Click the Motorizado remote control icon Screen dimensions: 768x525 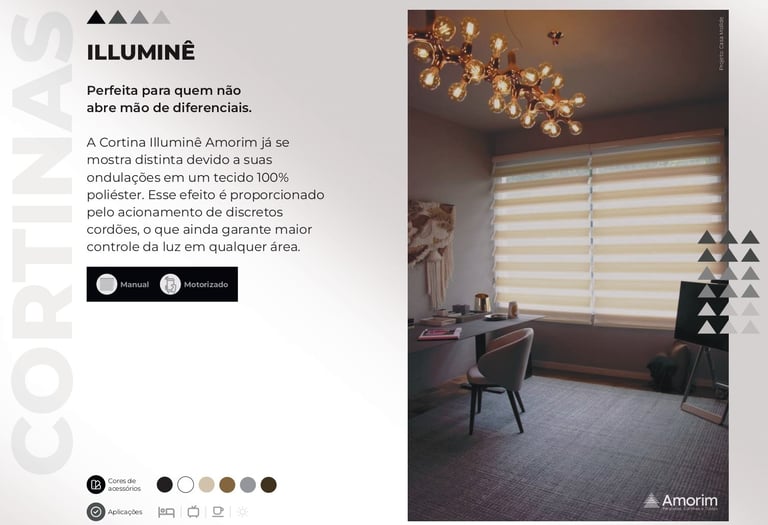pyautogui.click(x=170, y=284)
